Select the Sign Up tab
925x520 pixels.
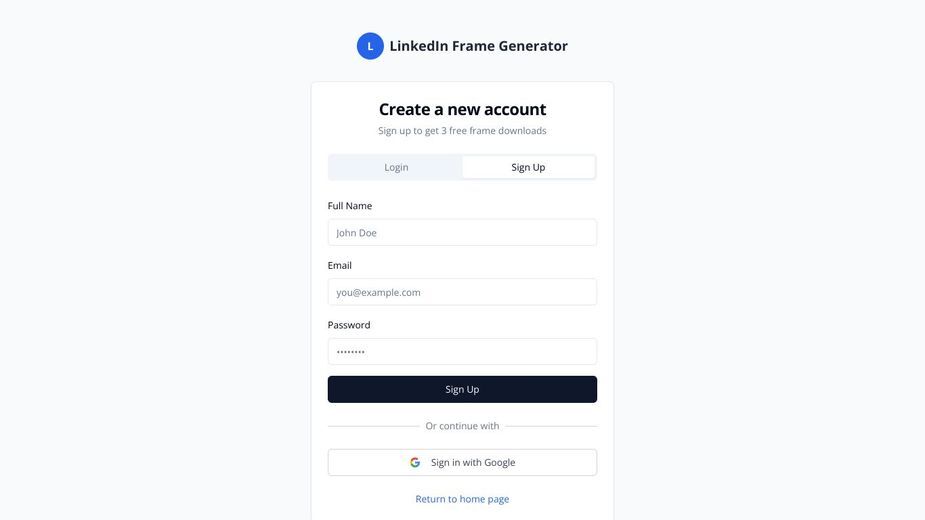tap(529, 168)
